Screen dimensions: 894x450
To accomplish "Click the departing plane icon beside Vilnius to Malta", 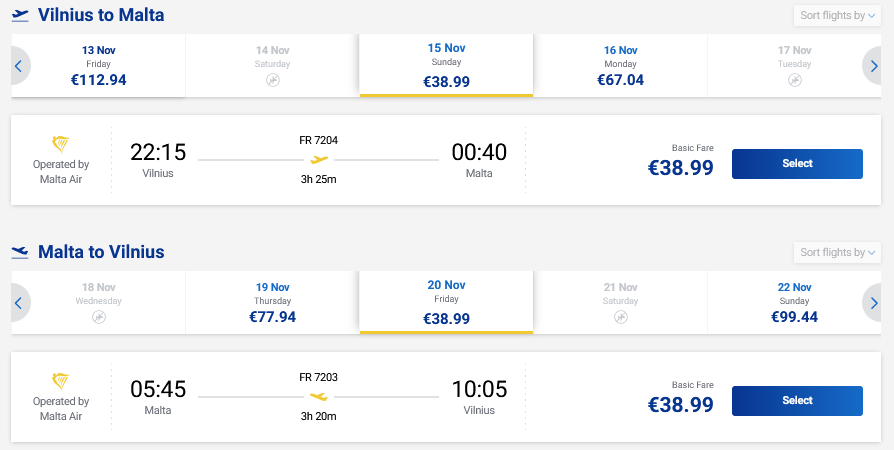I will pos(20,15).
